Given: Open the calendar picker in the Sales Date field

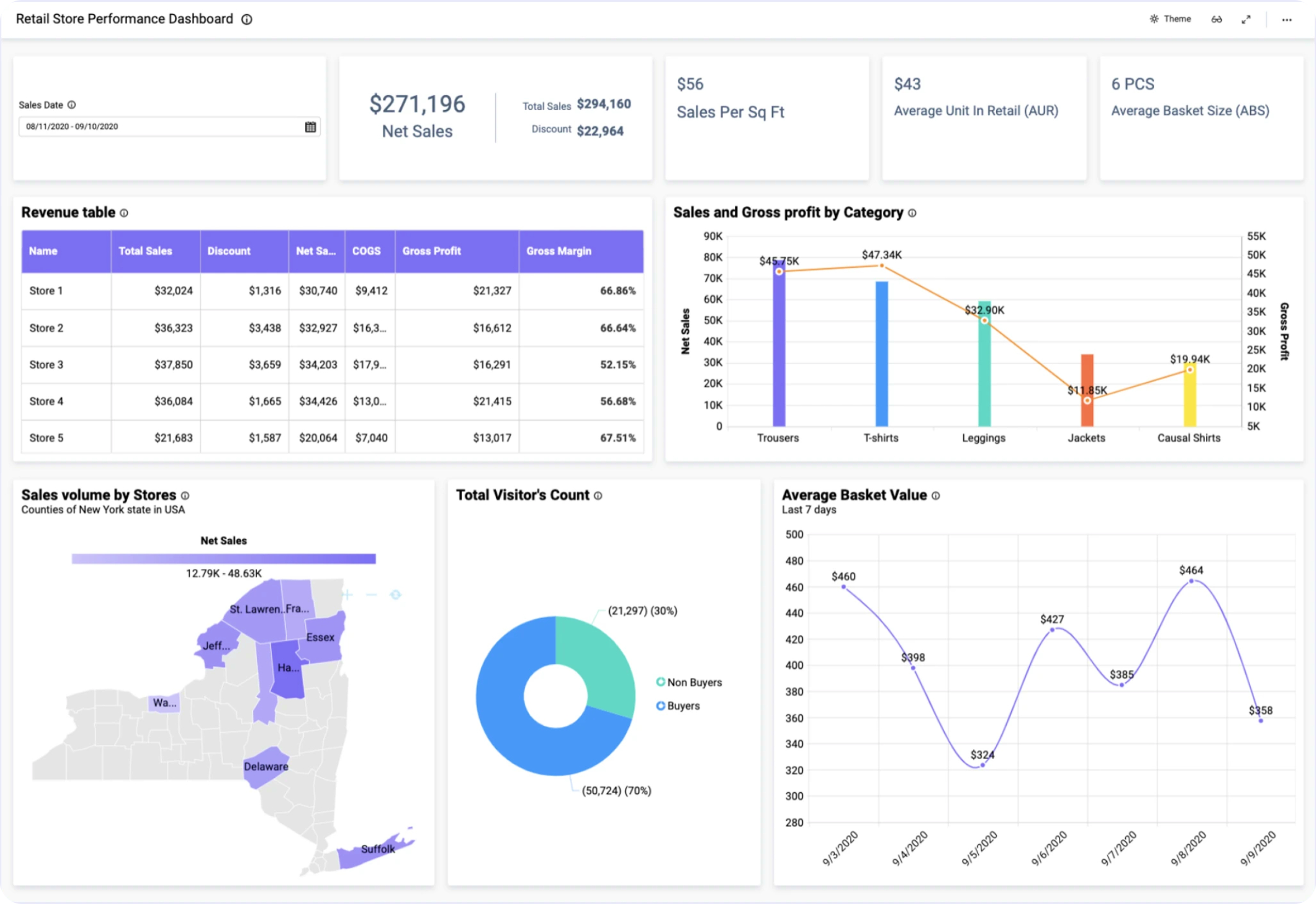Looking at the screenshot, I should point(310,126).
